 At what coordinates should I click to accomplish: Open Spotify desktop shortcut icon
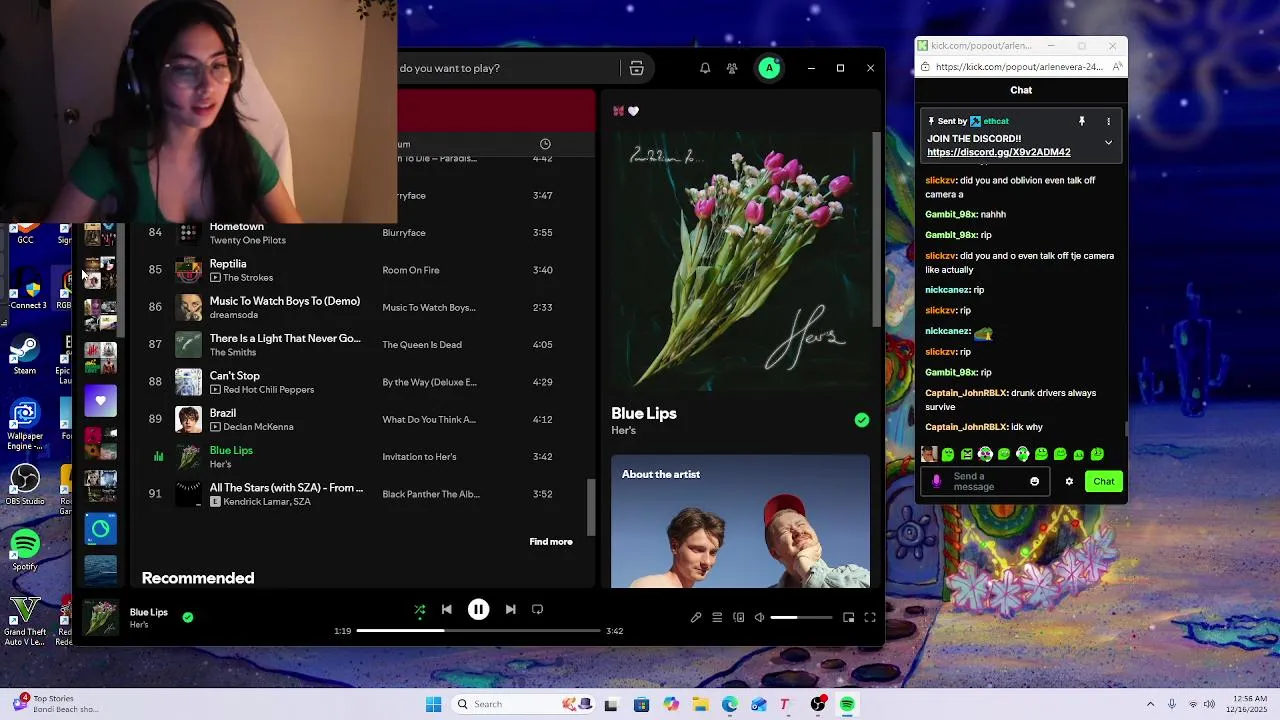25,550
